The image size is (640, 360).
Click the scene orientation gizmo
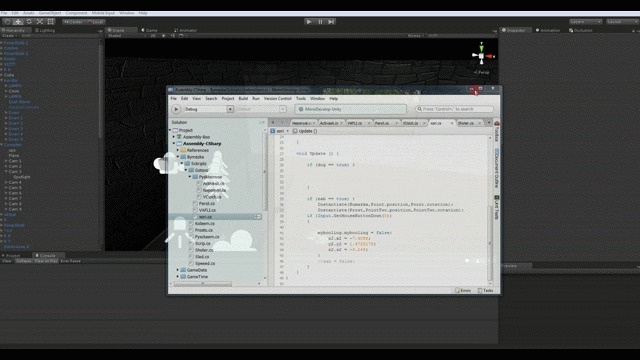coord(482,55)
